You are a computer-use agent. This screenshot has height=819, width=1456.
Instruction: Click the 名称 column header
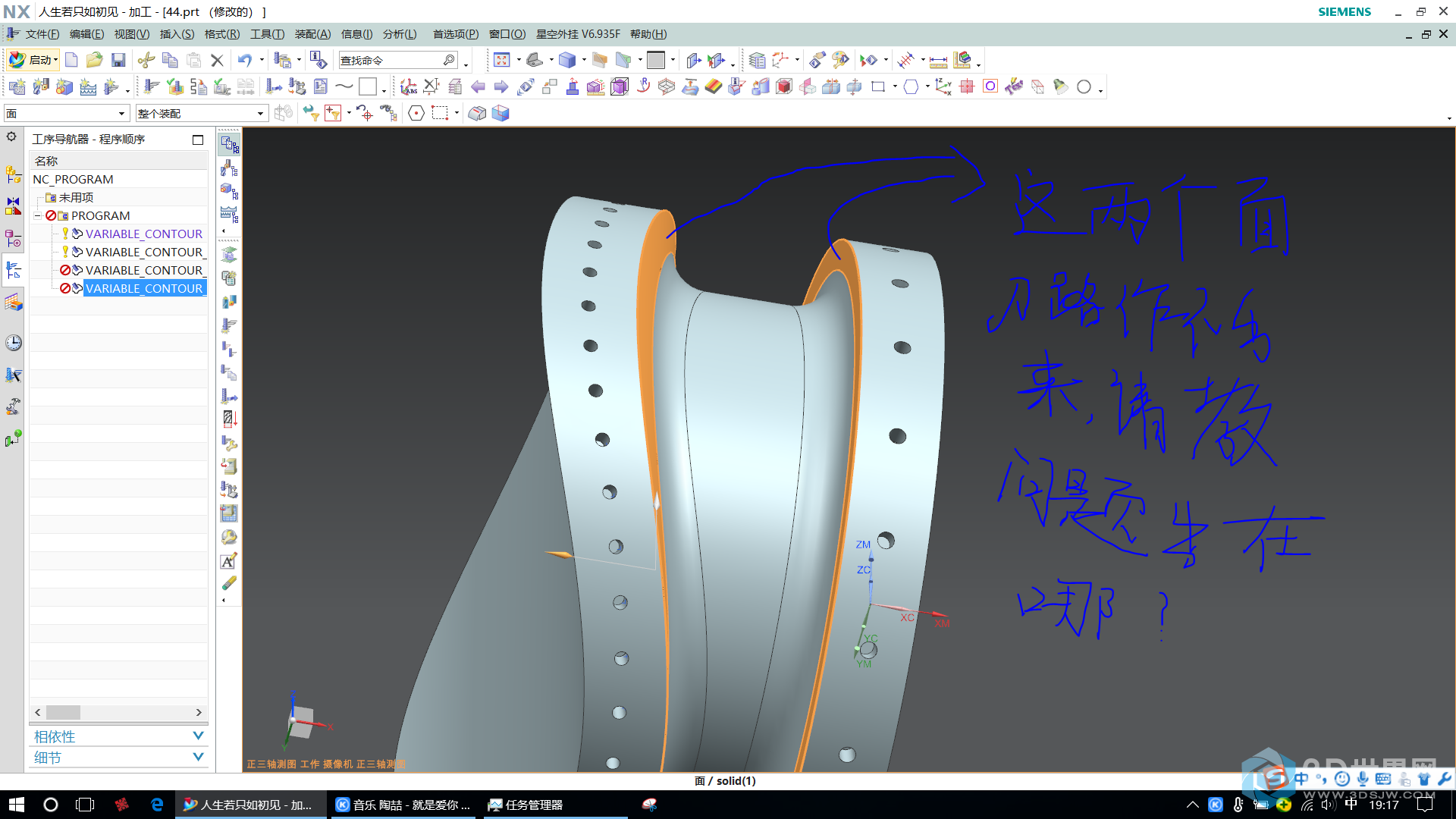click(118, 161)
